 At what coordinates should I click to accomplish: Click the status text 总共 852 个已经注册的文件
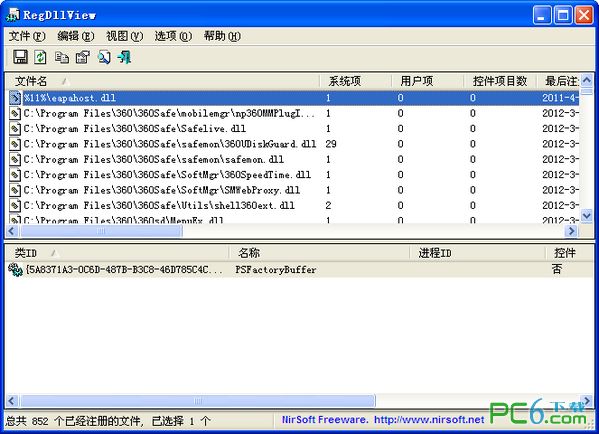pyautogui.click(x=74, y=421)
